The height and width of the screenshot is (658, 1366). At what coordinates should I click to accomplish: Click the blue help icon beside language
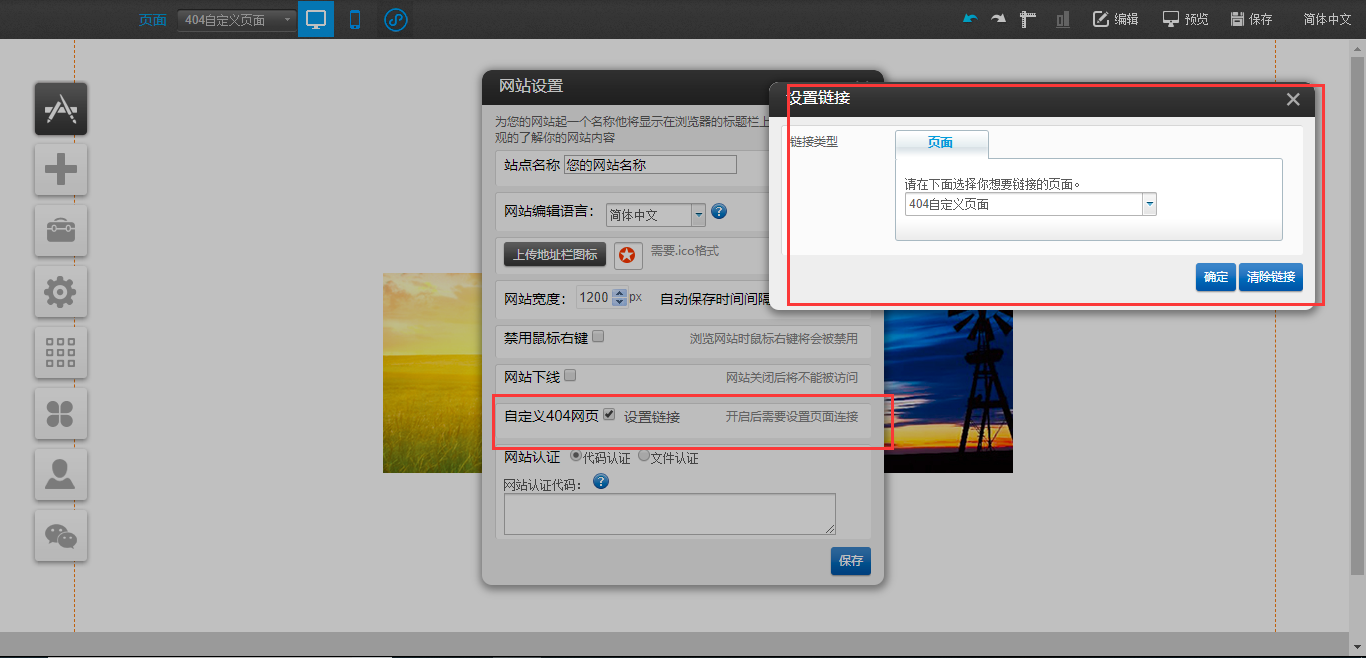coord(718,211)
